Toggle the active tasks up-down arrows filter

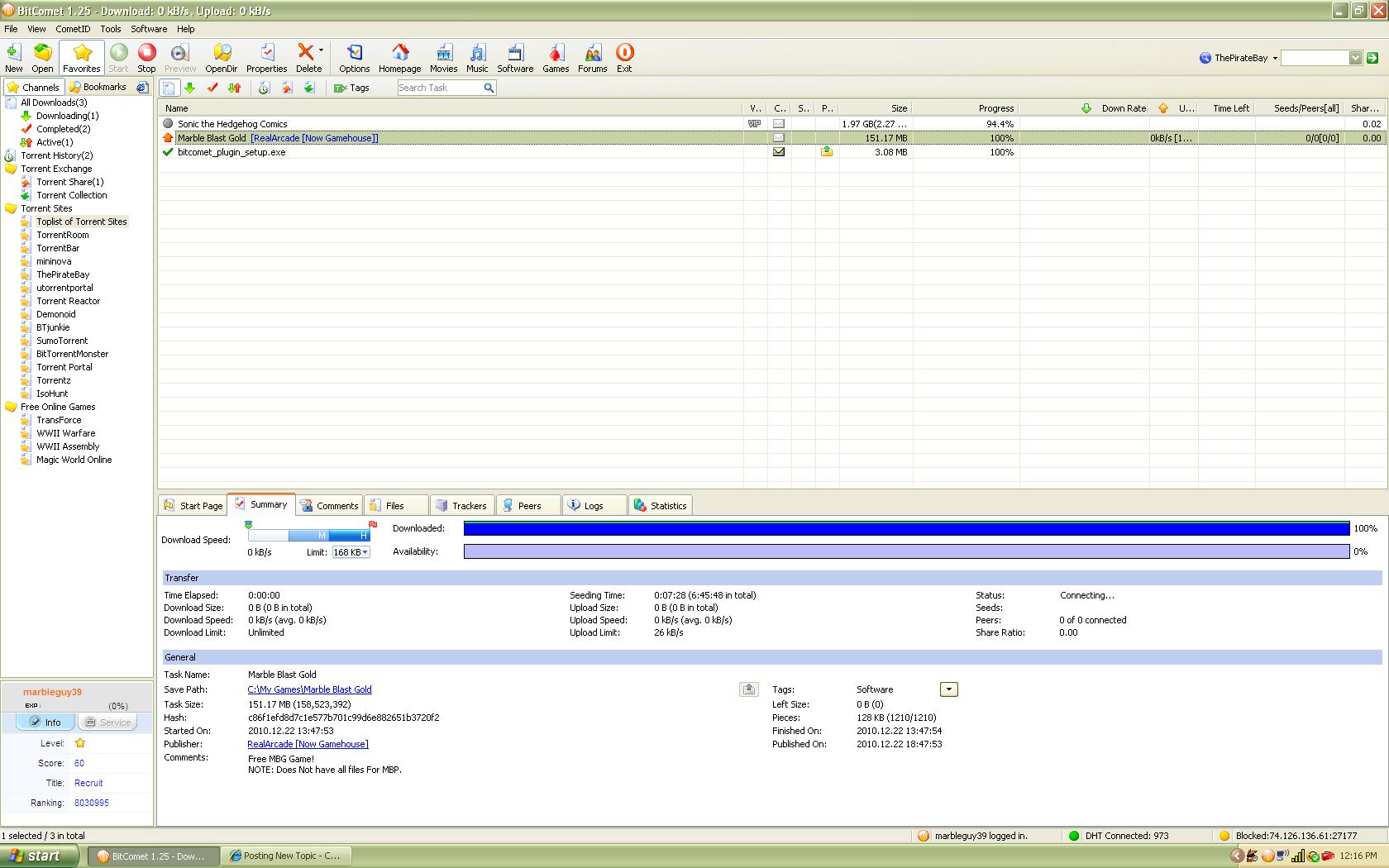235,88
